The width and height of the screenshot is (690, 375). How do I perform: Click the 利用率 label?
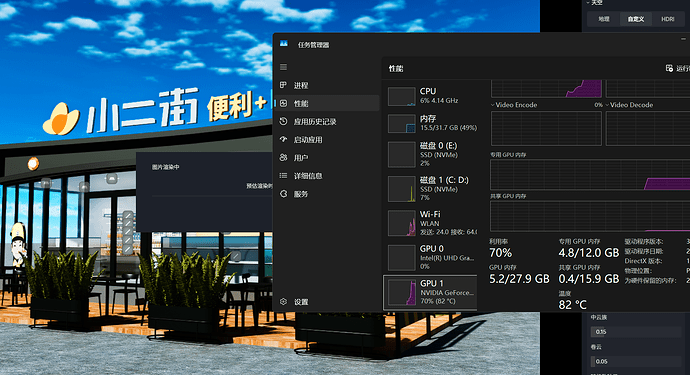click(499, 242)
